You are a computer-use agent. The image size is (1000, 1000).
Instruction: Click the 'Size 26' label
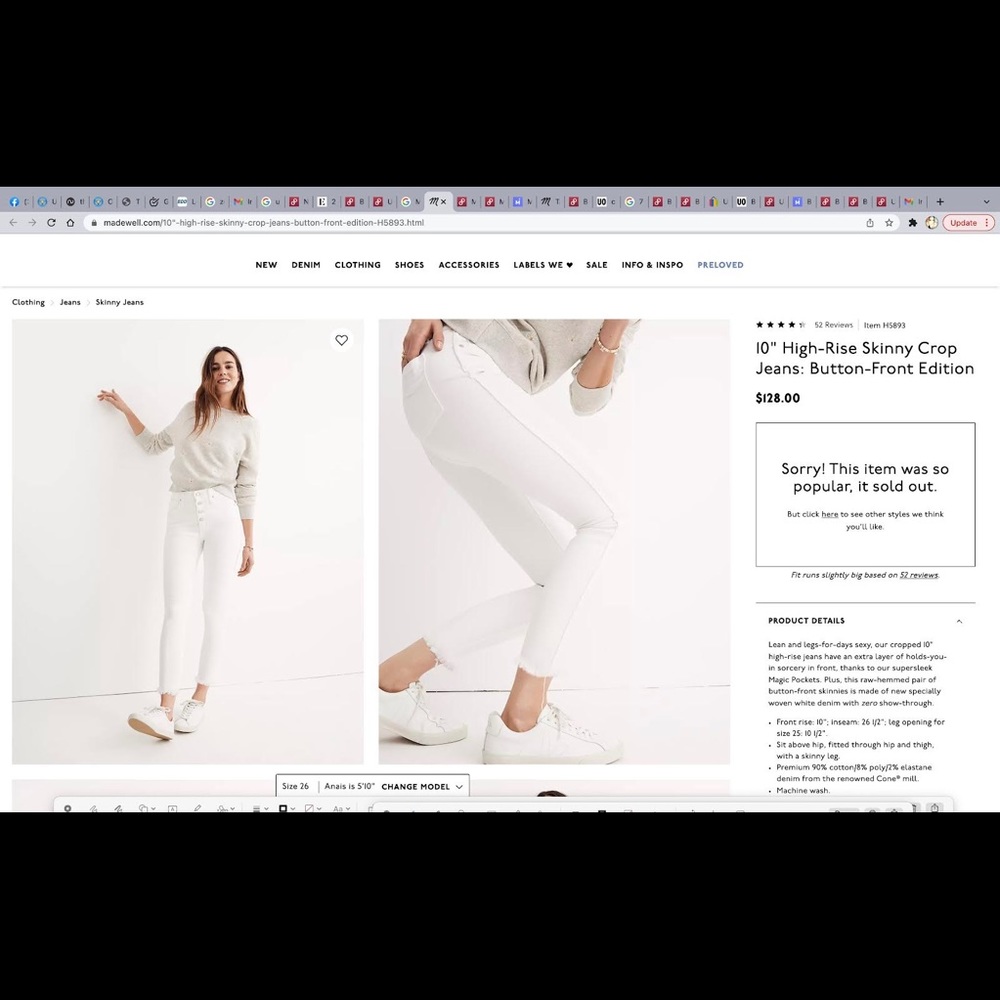click(295, 786)
